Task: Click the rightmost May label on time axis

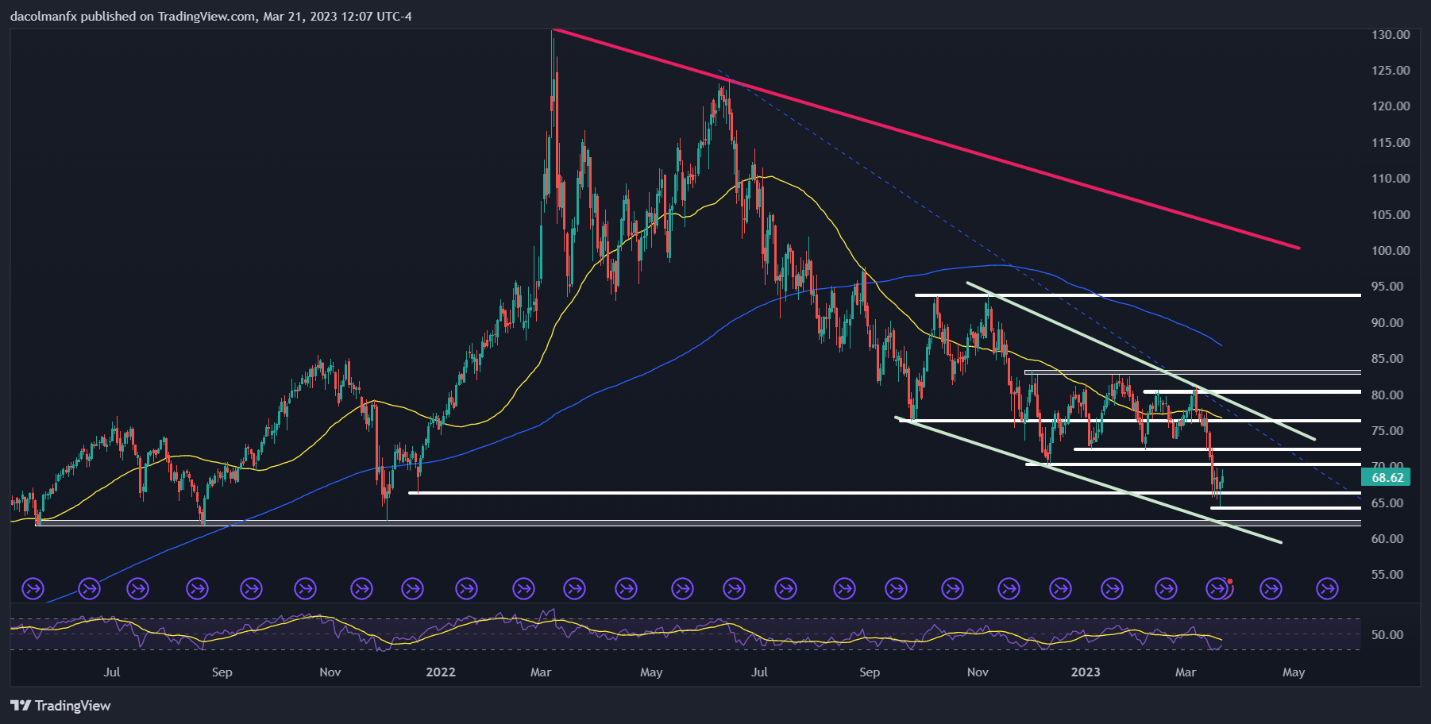Action: point(1293,672)
